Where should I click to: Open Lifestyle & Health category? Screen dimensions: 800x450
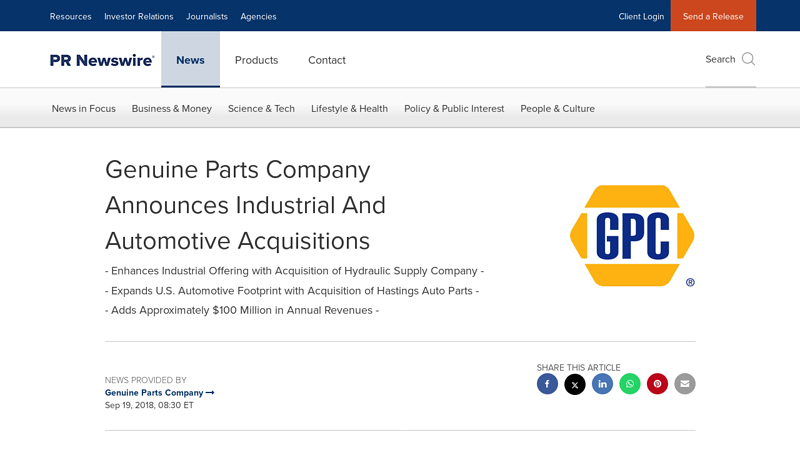[x=349, y=109]
